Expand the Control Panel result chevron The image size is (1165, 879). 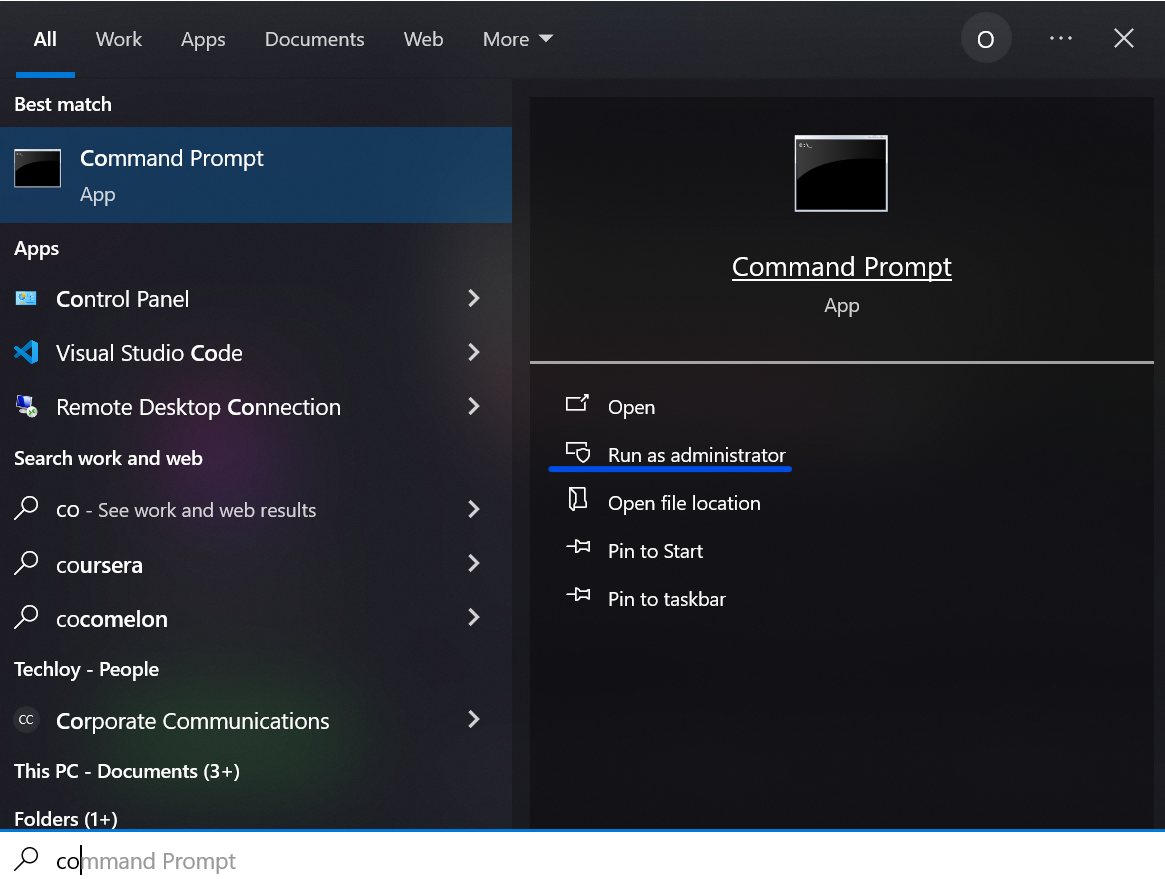coord(474,298)
